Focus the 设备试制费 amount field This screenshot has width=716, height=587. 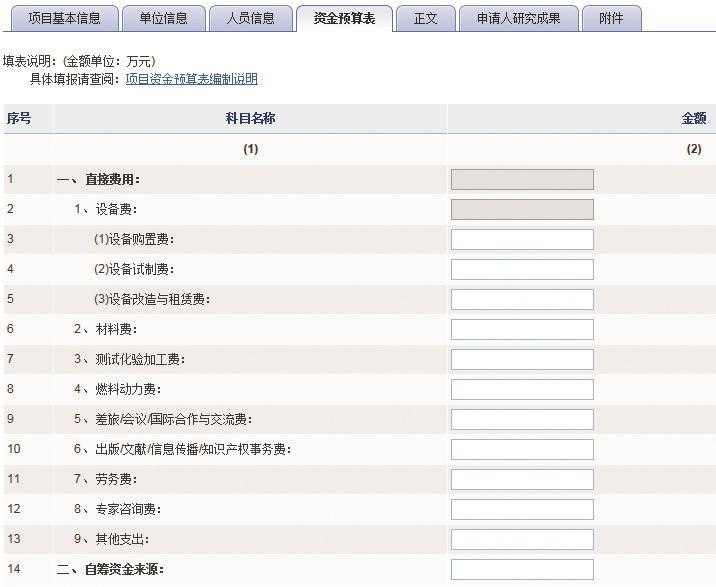click(522, 270)
